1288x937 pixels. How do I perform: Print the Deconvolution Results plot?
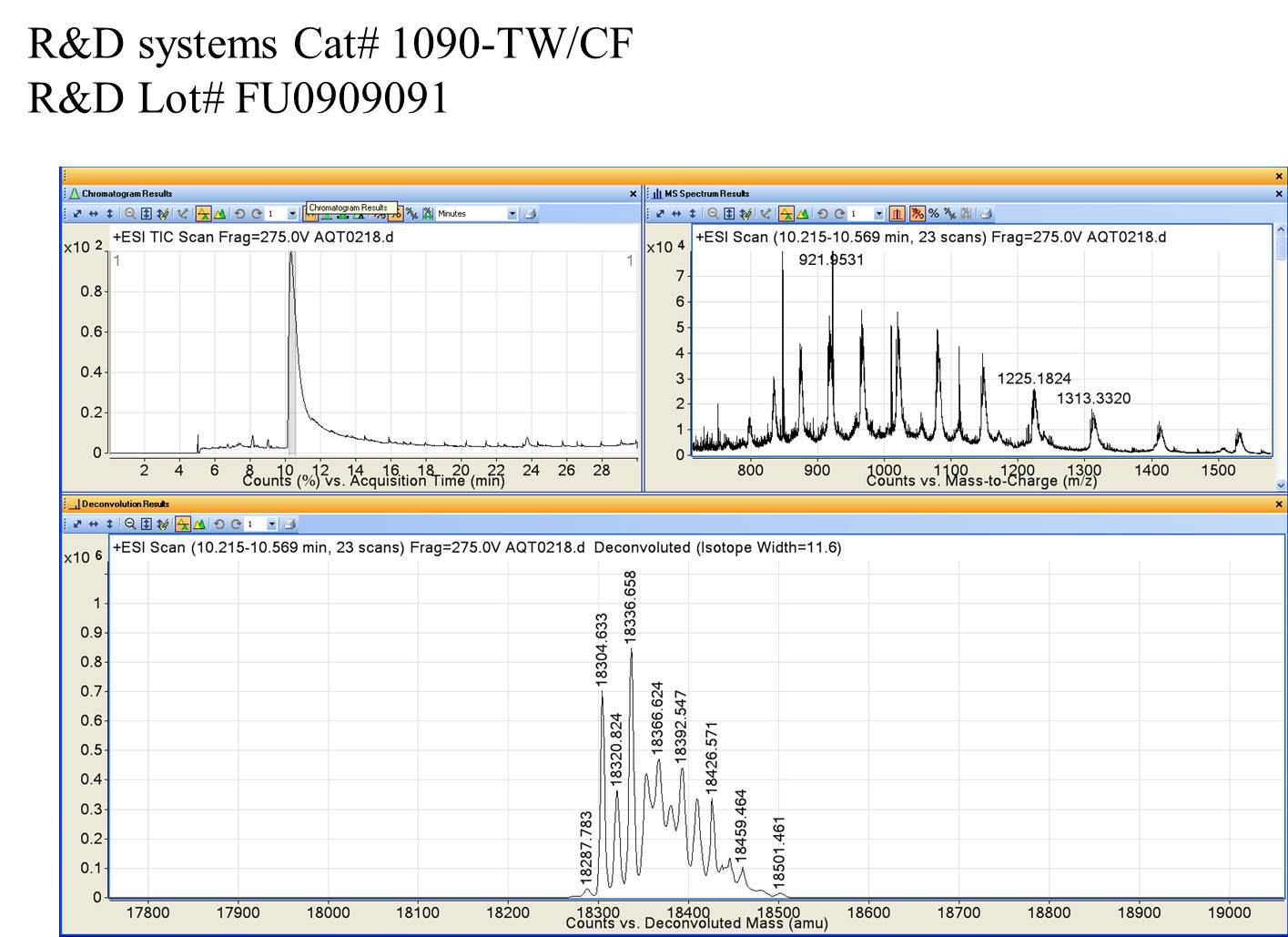[x=289, y=525]
